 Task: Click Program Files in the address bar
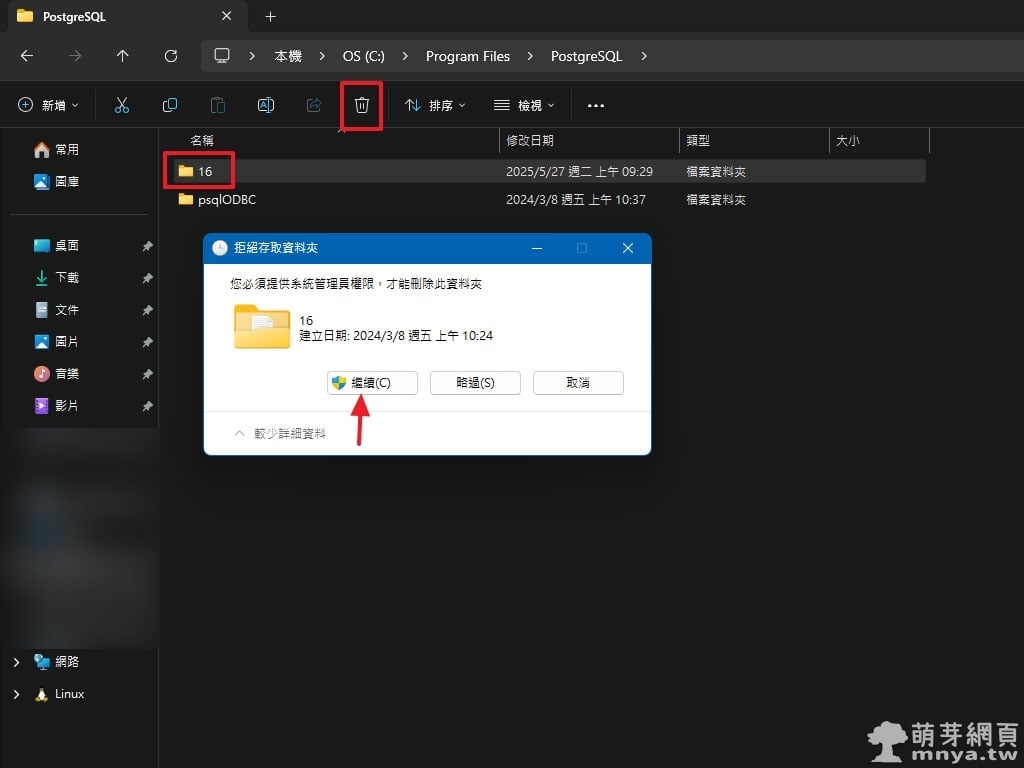tap(467, 56)
